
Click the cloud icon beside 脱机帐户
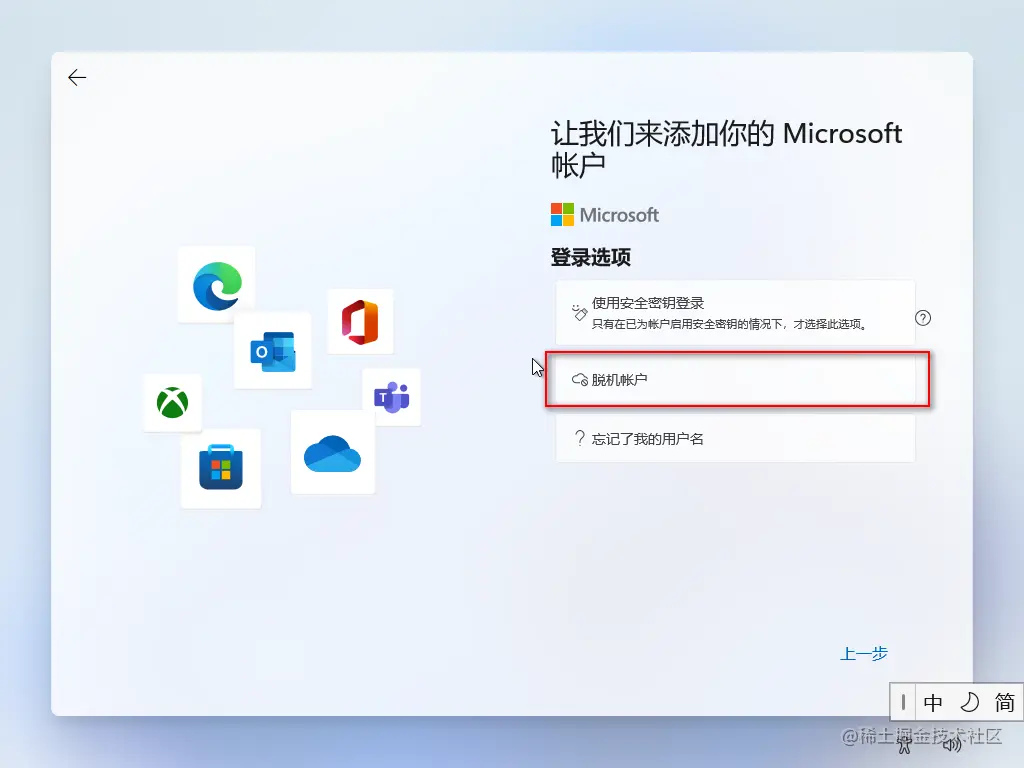(x=579, y=380)
